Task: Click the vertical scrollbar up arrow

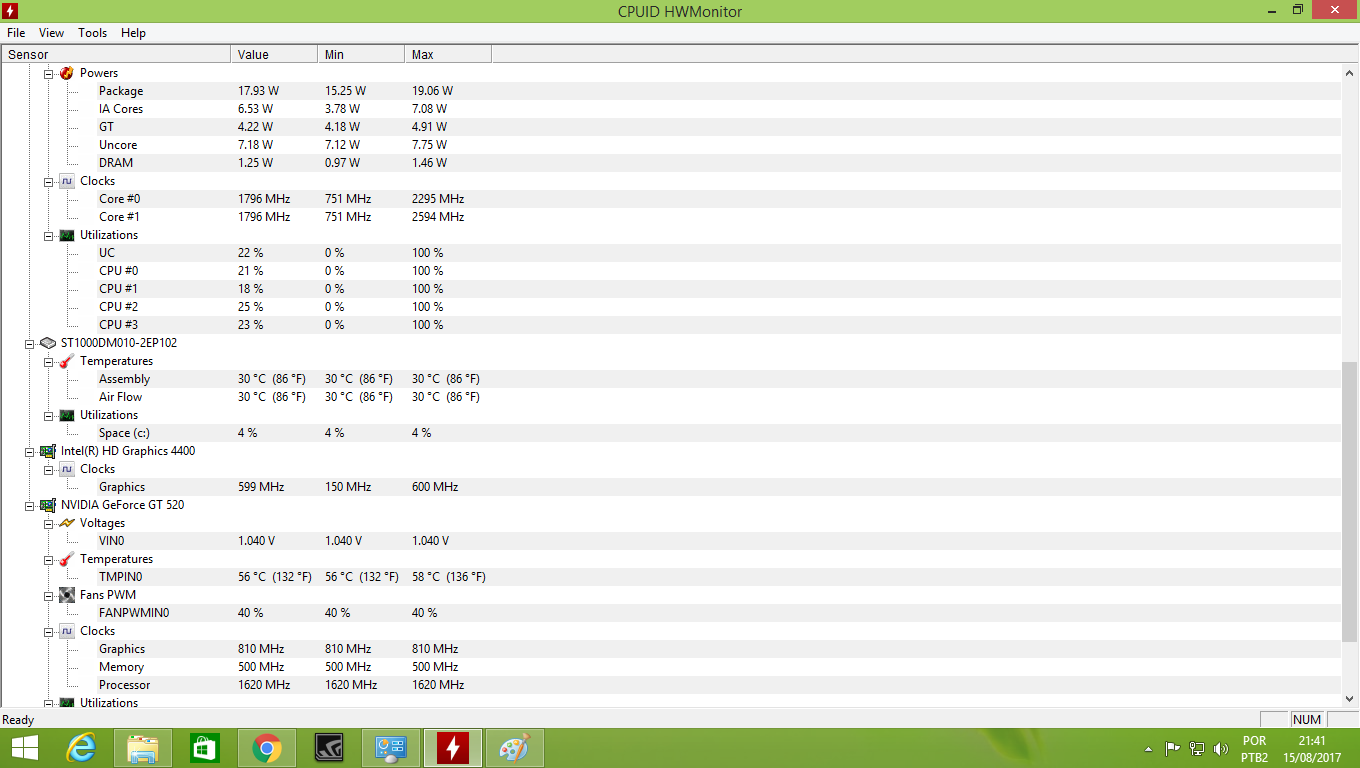Action: pyautogui.click(x=1349, y=73)
